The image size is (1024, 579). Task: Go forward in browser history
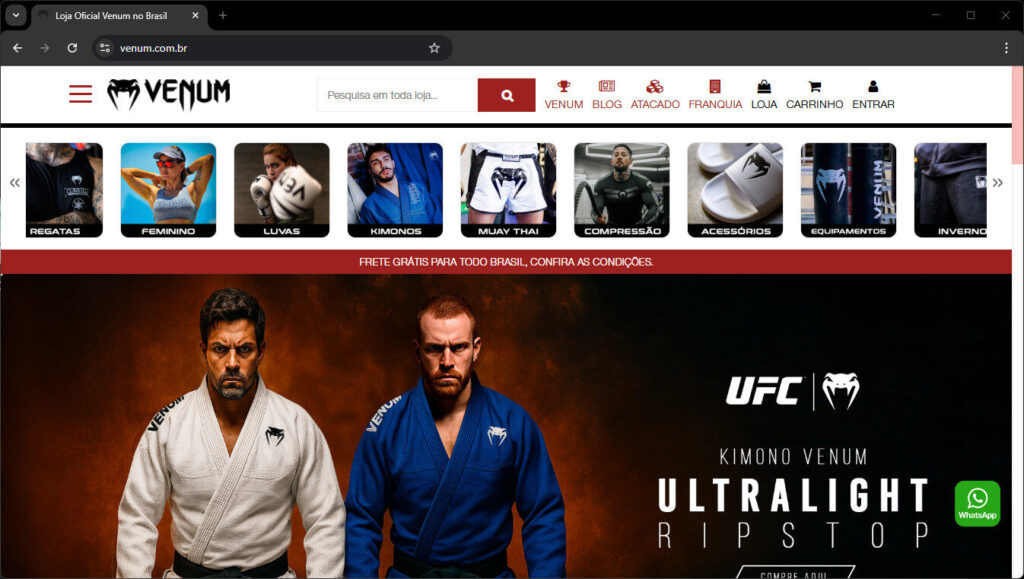44,48
